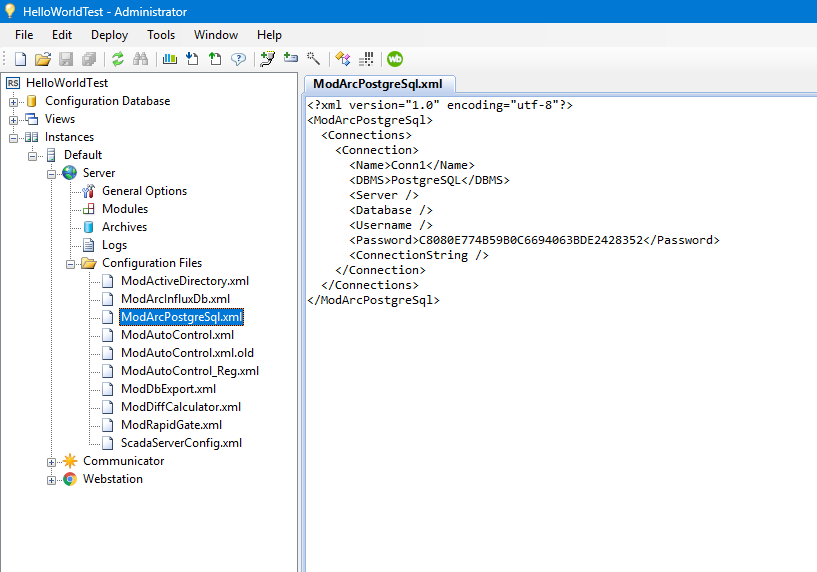Open the Window menu
The height and width of the screenshot is (572, 817).
tap(216, 35)
